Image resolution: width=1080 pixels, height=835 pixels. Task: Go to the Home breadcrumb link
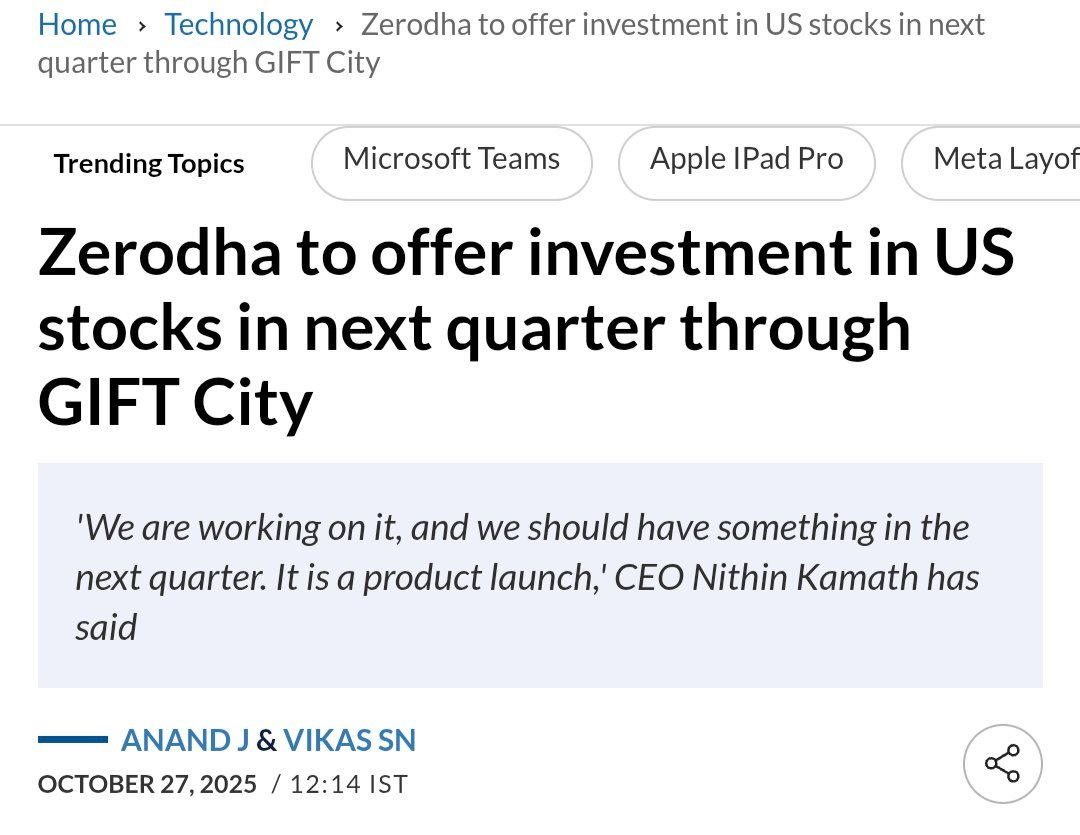[77, 24]
